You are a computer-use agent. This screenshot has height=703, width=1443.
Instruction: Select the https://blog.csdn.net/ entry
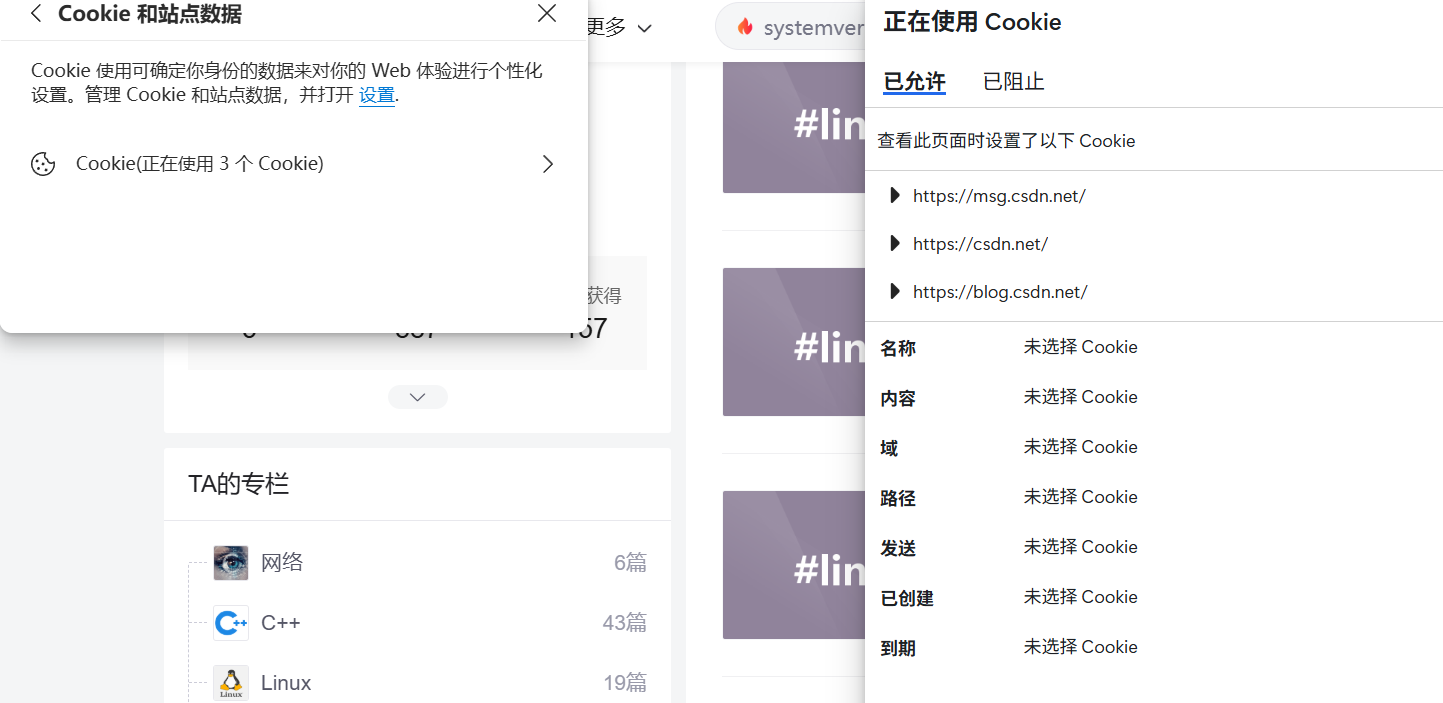click(1000, 292)
